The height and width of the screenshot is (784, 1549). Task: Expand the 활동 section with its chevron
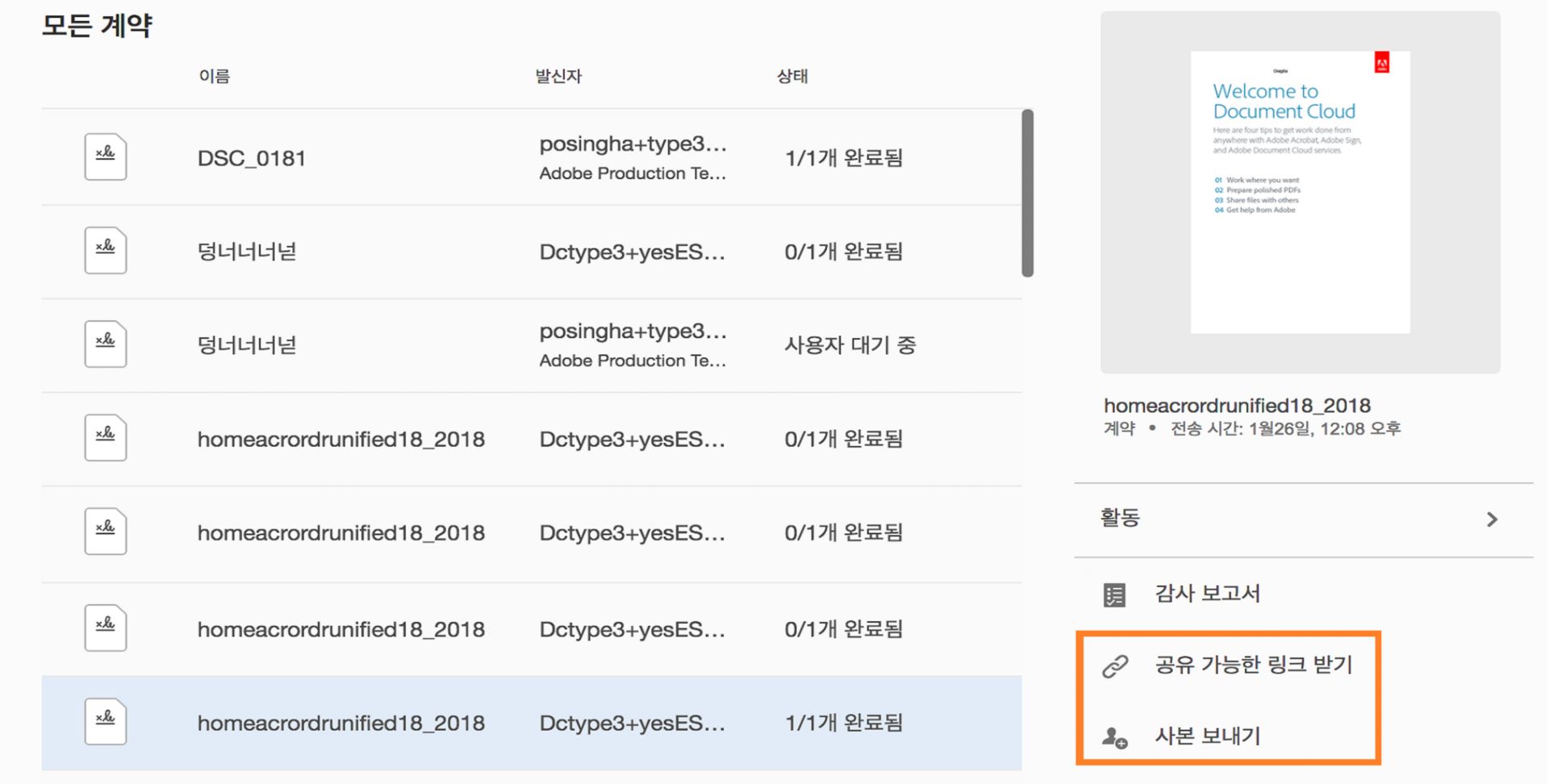(x=1490, y=519)
